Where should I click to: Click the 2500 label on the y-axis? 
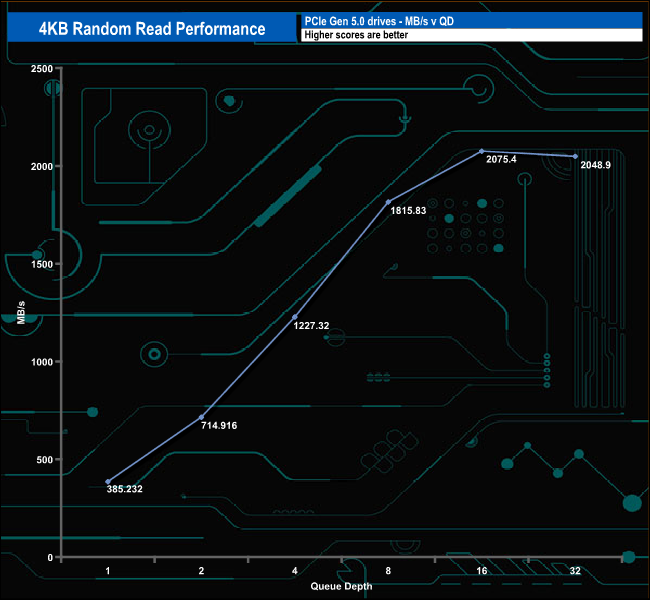(x=41, y=68)
